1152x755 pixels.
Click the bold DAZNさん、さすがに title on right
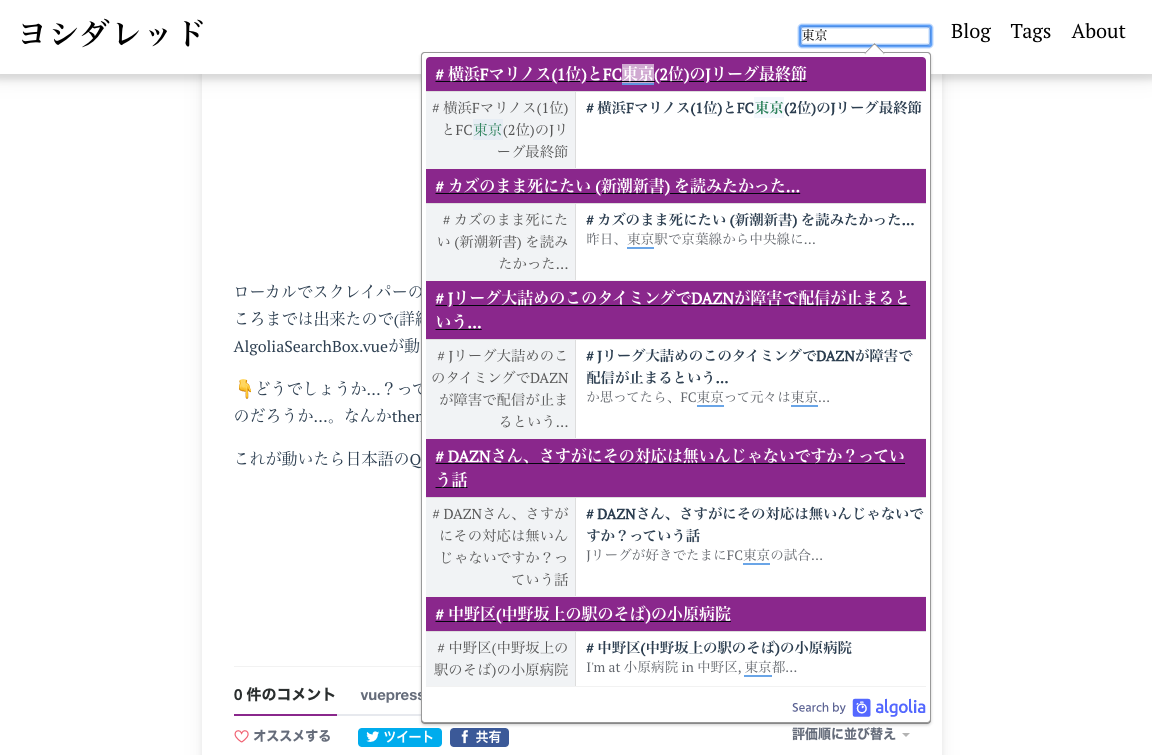pyautogui.click(x=755, y=524)
